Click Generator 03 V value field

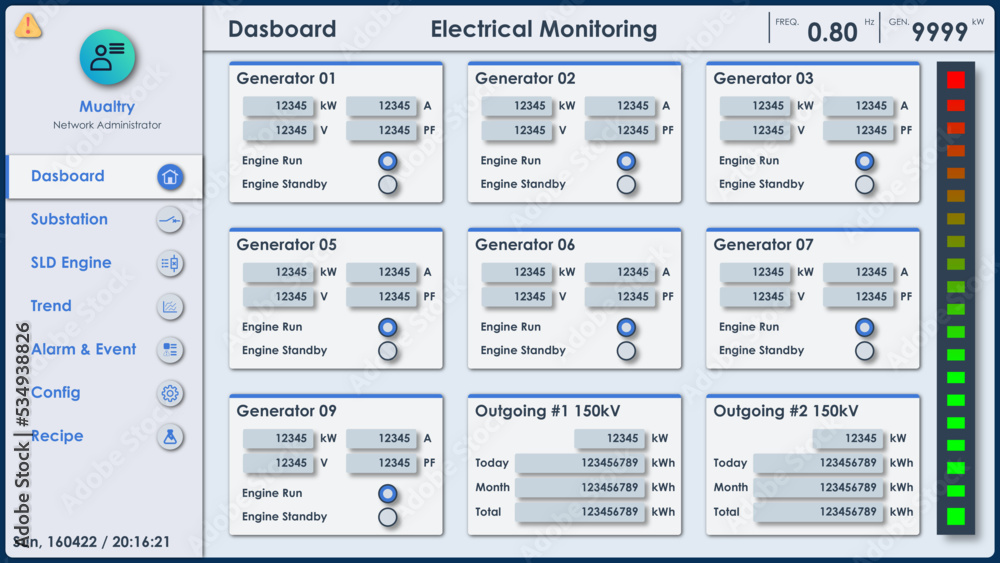(755, 130)
